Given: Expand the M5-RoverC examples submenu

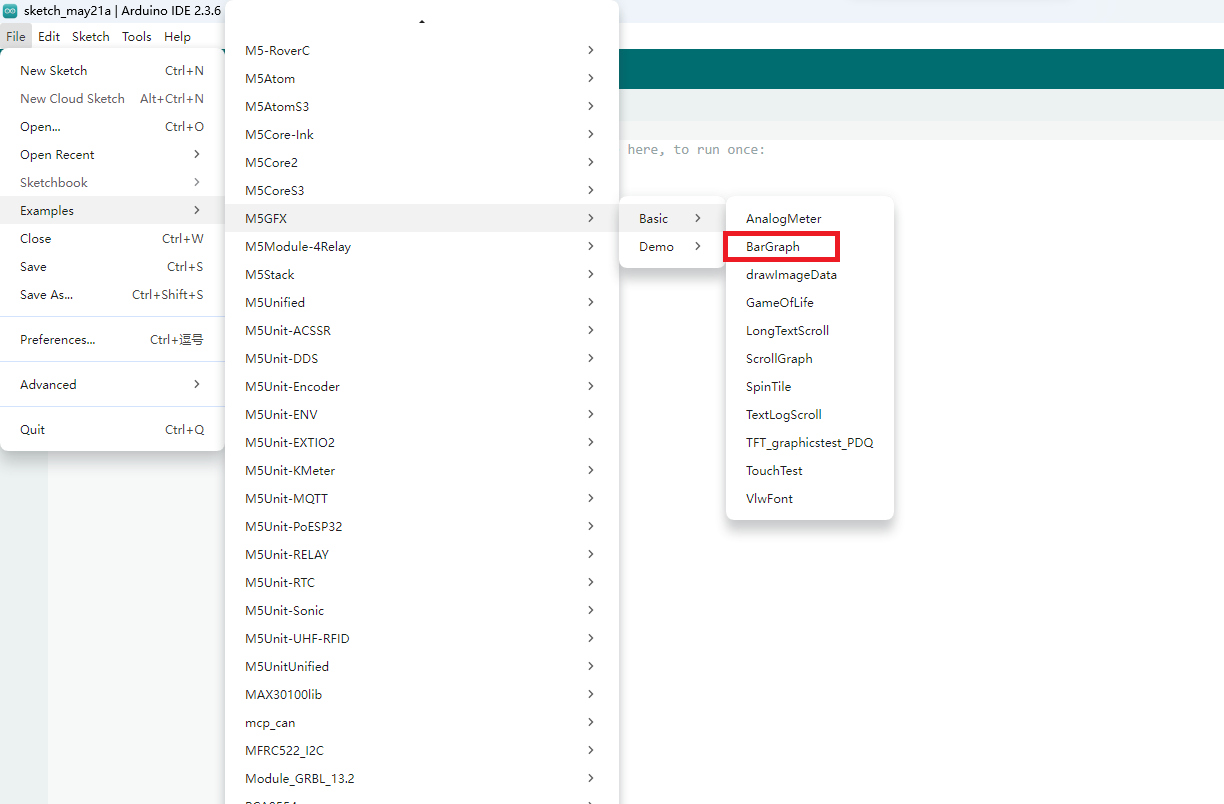Looking at the screenshot, I should click(x=422, y=51).
